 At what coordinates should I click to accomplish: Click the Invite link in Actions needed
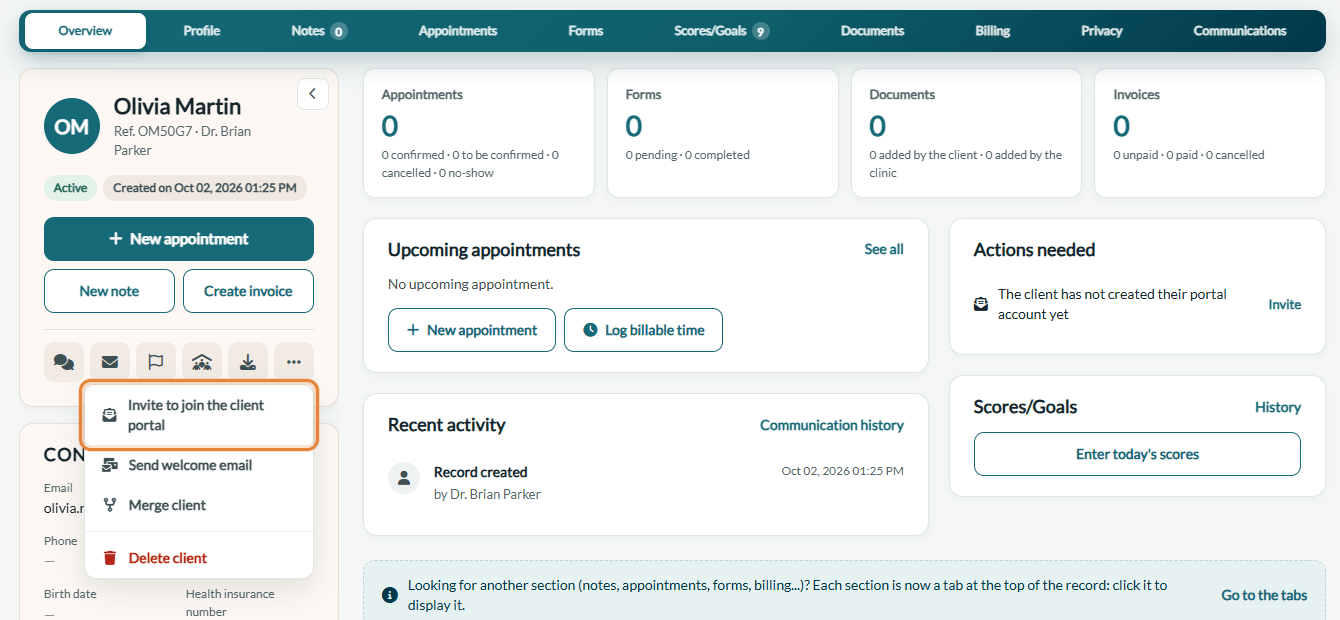coord(1285,304)
